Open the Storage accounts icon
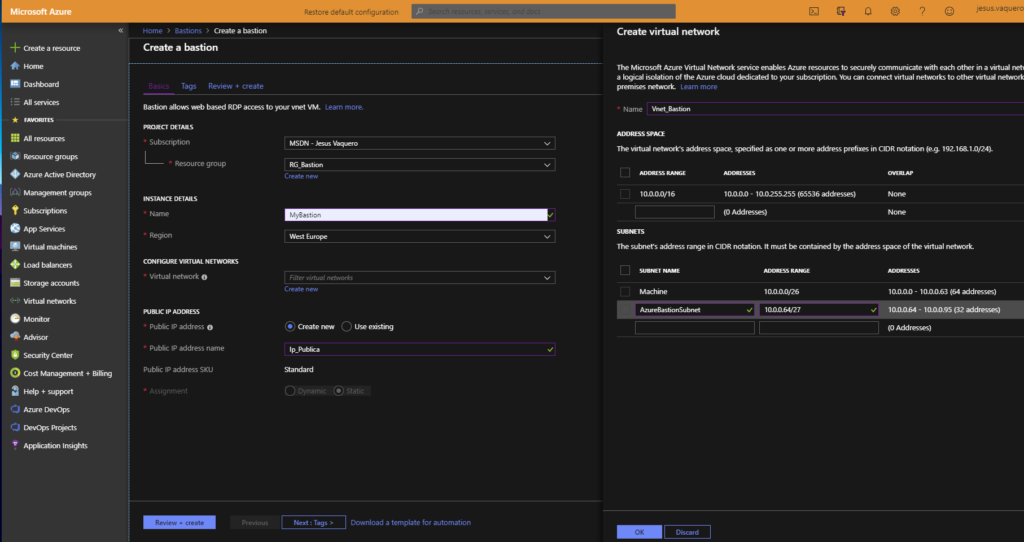Screen dimensions: 1024x542 (x=15, y=283)
